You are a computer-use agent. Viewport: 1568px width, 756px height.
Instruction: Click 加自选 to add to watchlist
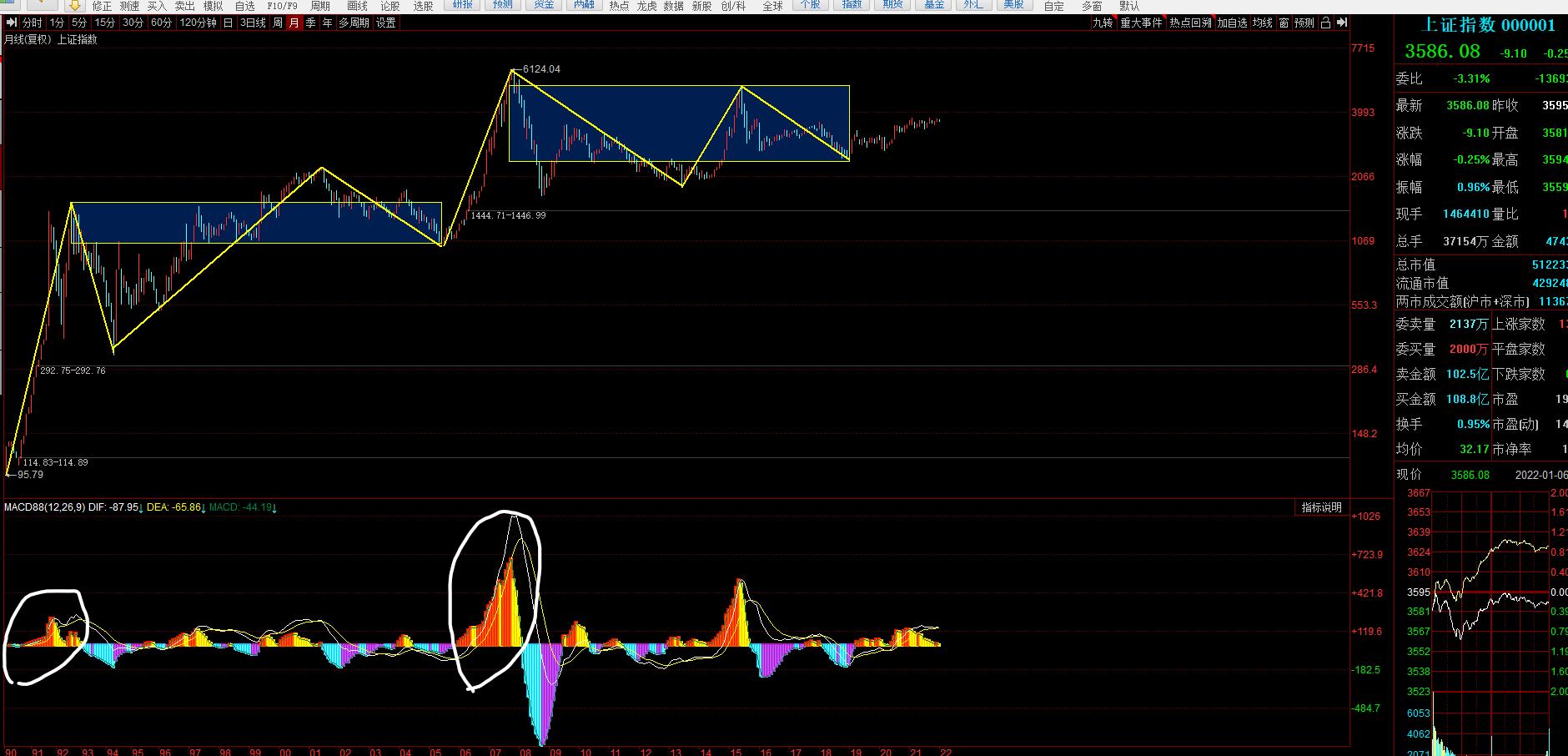pos(1231,23)
